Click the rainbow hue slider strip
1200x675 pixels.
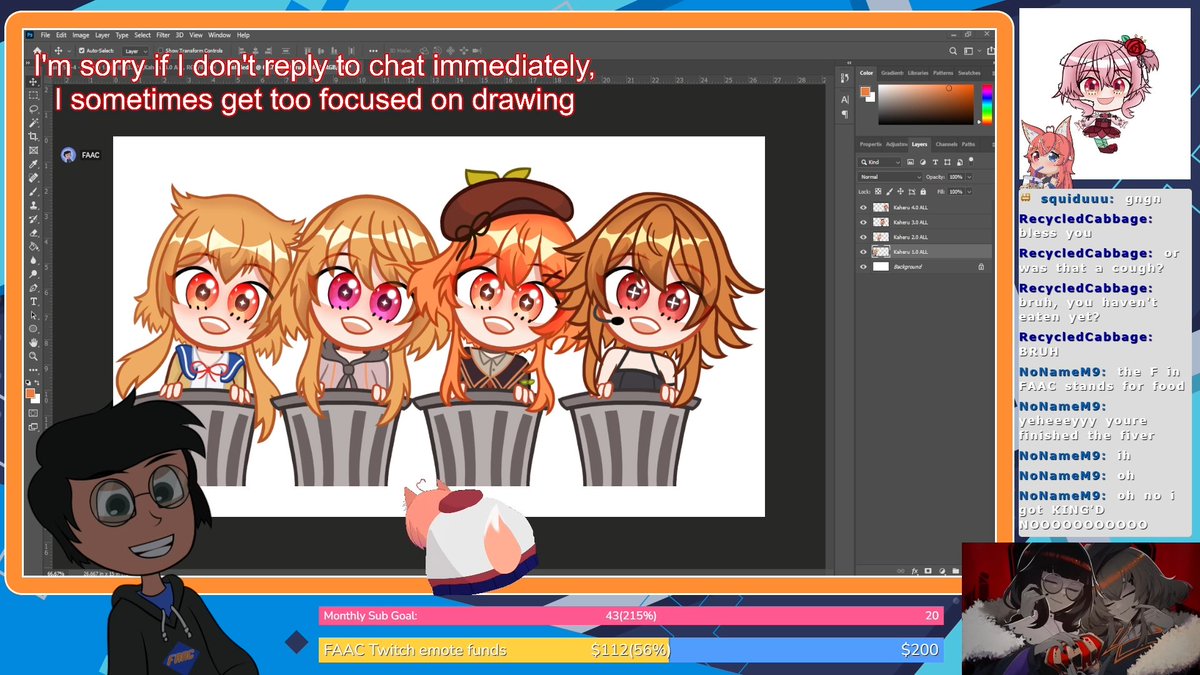[986, 104]
